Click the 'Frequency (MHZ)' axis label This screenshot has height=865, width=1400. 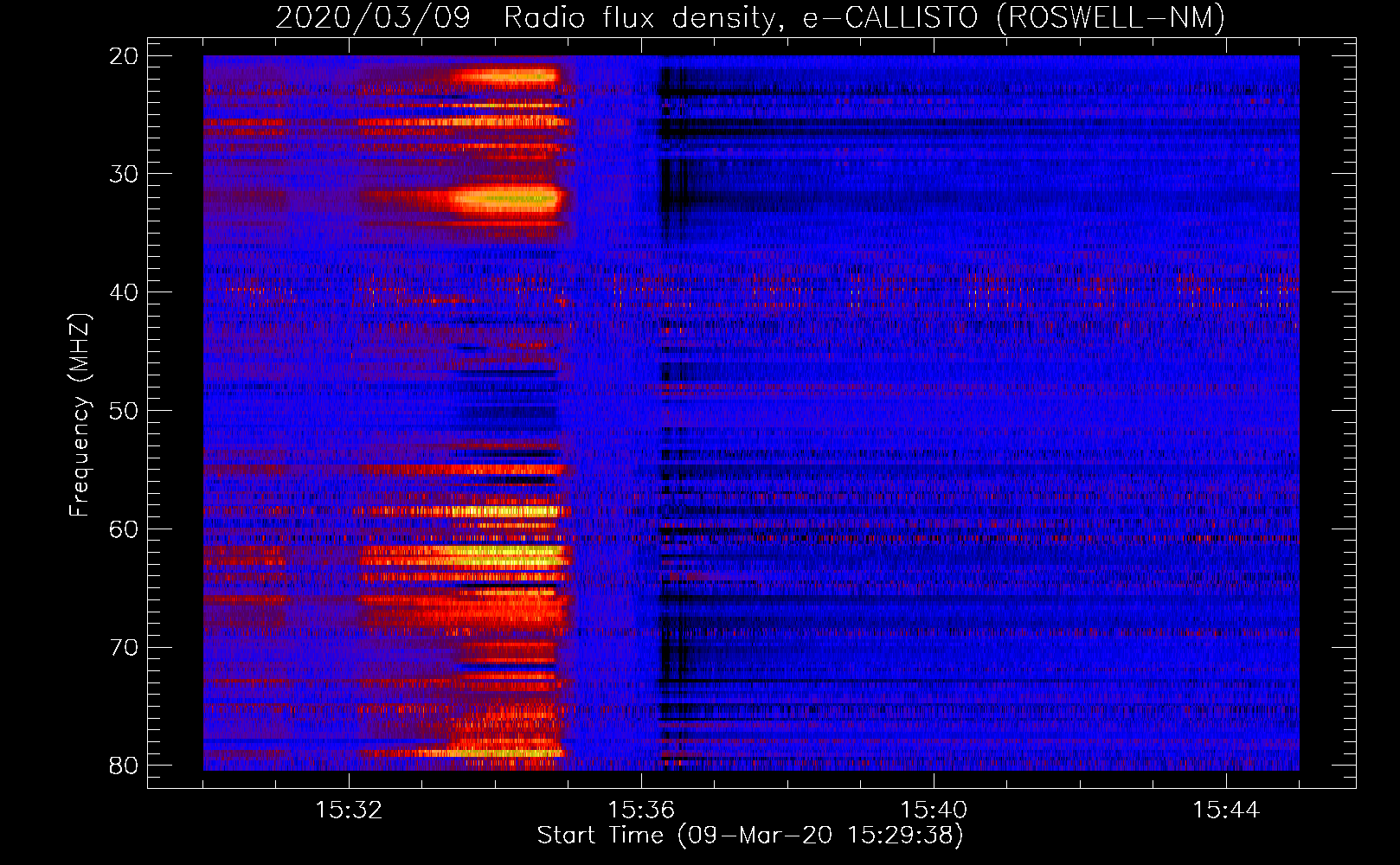(x=80, y=416)
